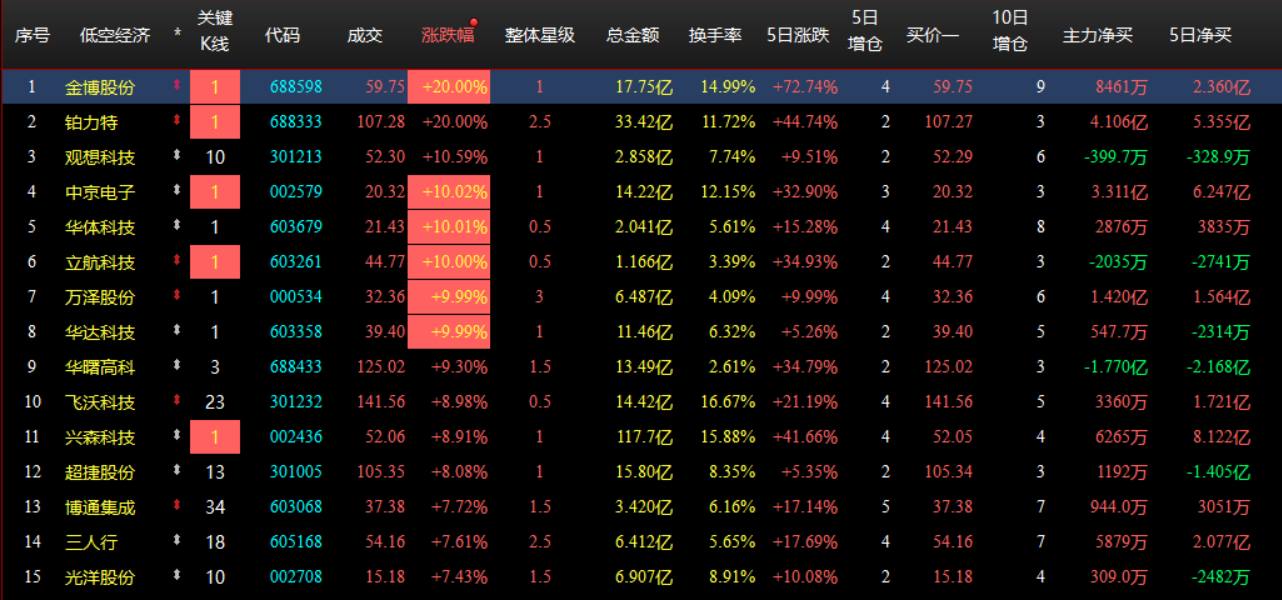Select stock name 华体科技
The image size is (1282, 600).
100,227
